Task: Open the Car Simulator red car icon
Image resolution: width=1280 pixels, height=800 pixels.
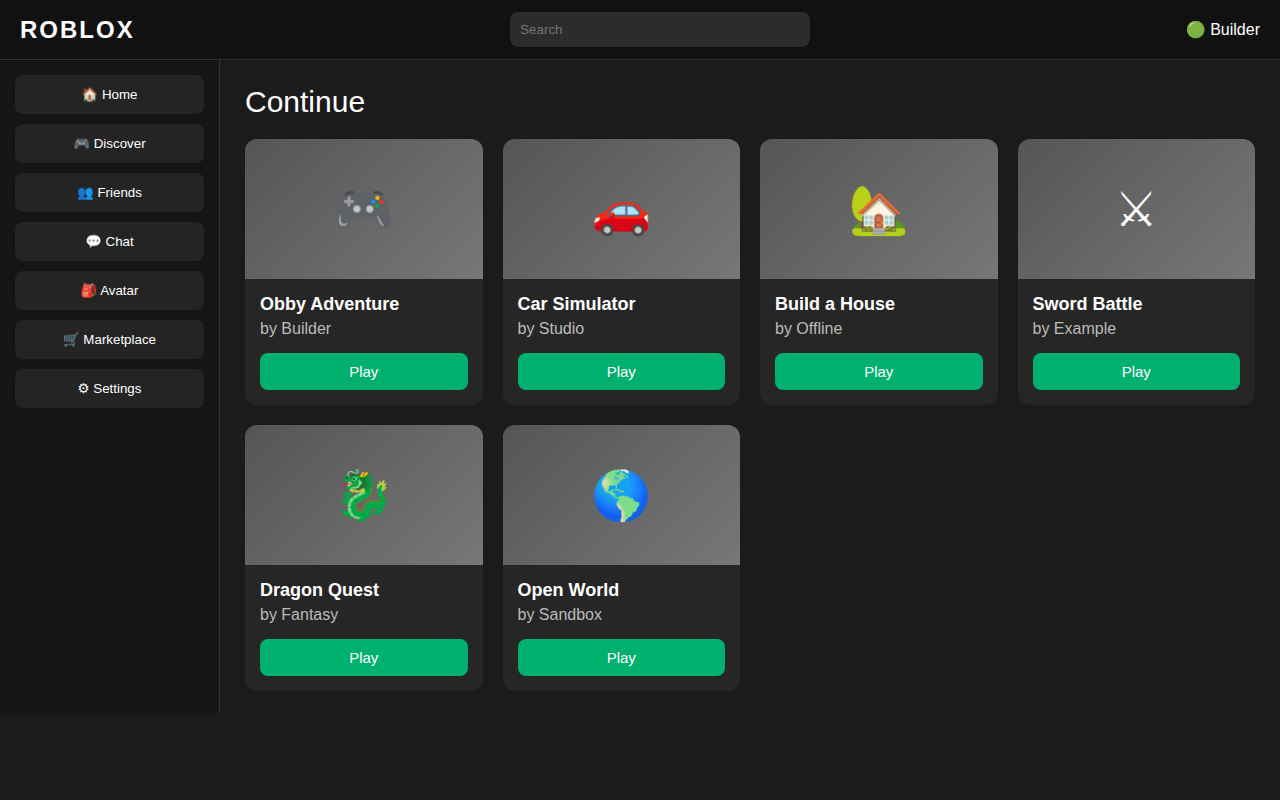Action: click(621, 210)
